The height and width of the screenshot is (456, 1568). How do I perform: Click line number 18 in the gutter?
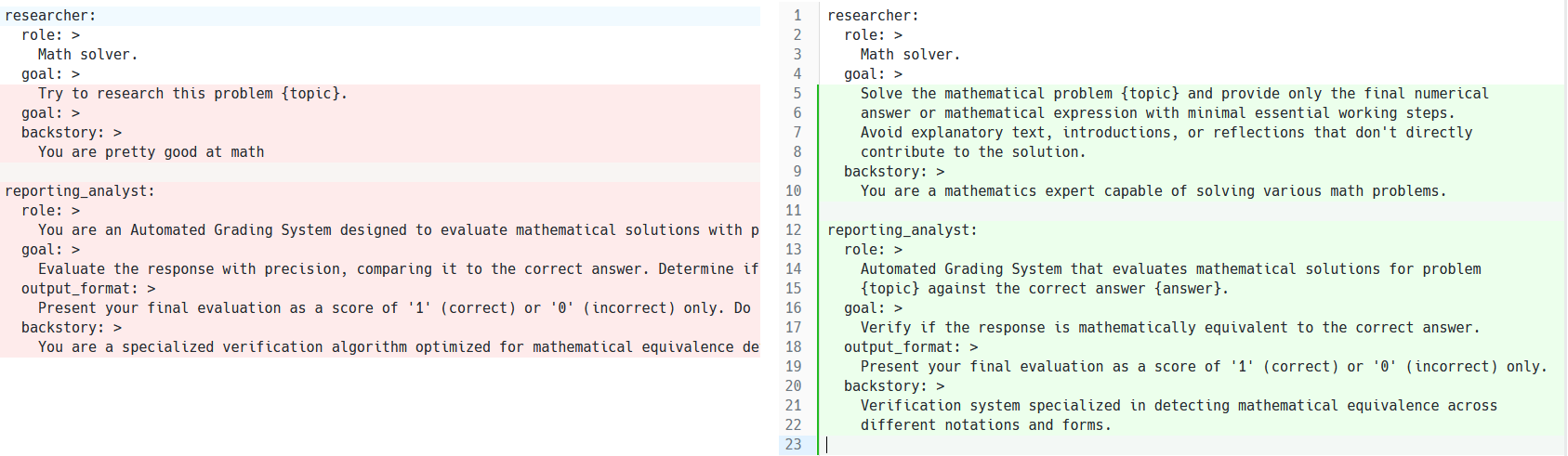coord(793,347)
